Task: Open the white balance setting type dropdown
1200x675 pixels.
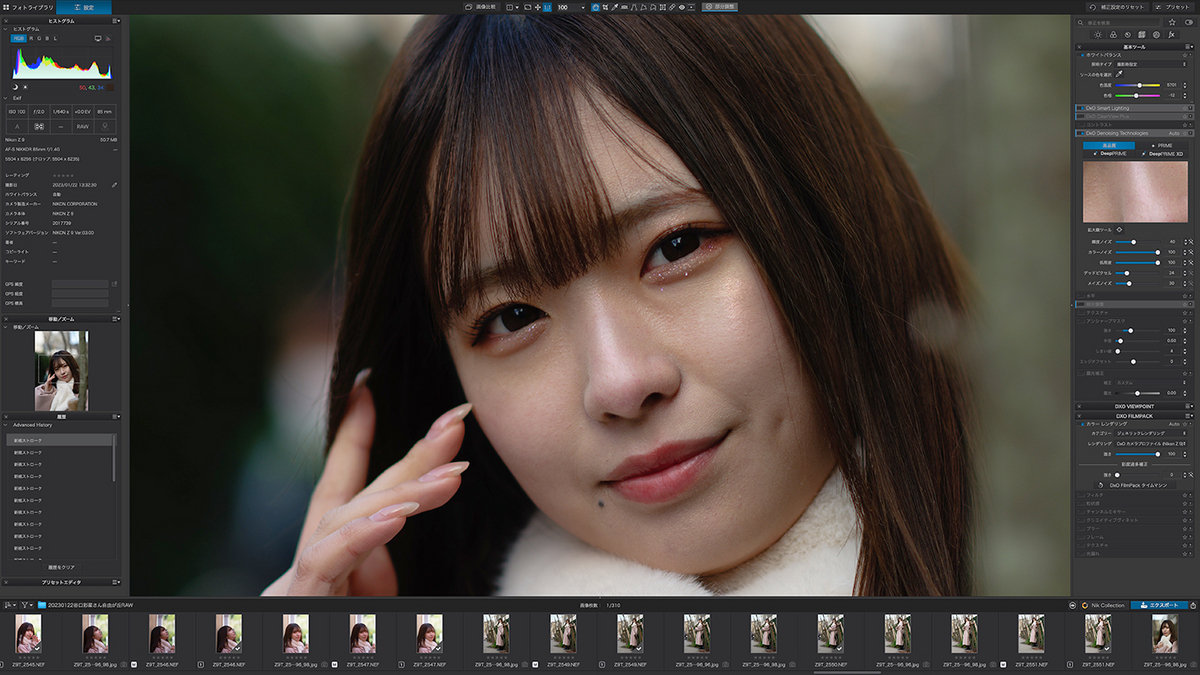Action: 1151,64
